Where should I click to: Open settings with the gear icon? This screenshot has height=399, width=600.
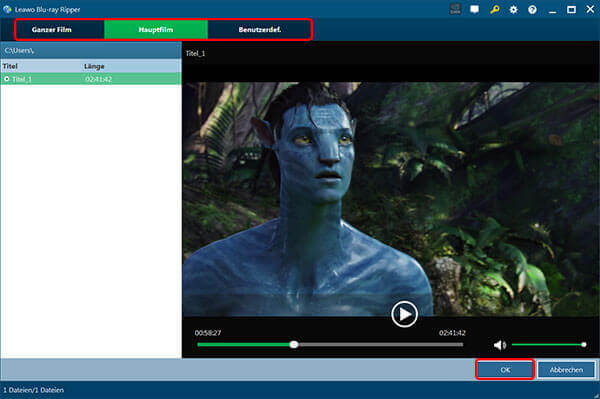tap(514, 10)
